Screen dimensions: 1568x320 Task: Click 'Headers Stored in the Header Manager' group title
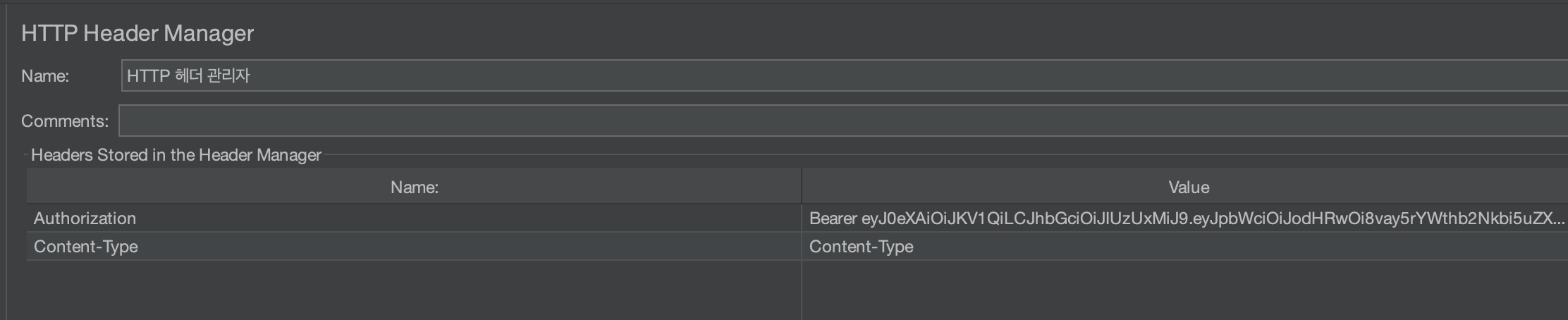tap(176, 155)
